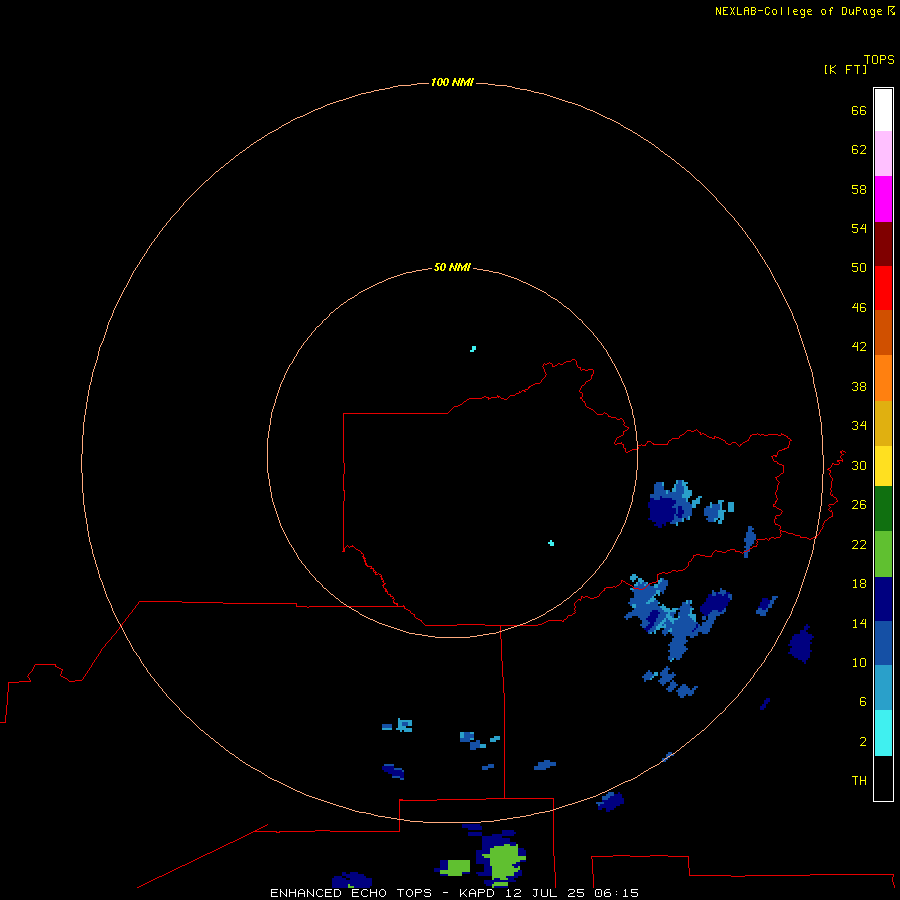Screen dimensions: 900x900
Task: Click the legend value 50
Action: [859, 268]
